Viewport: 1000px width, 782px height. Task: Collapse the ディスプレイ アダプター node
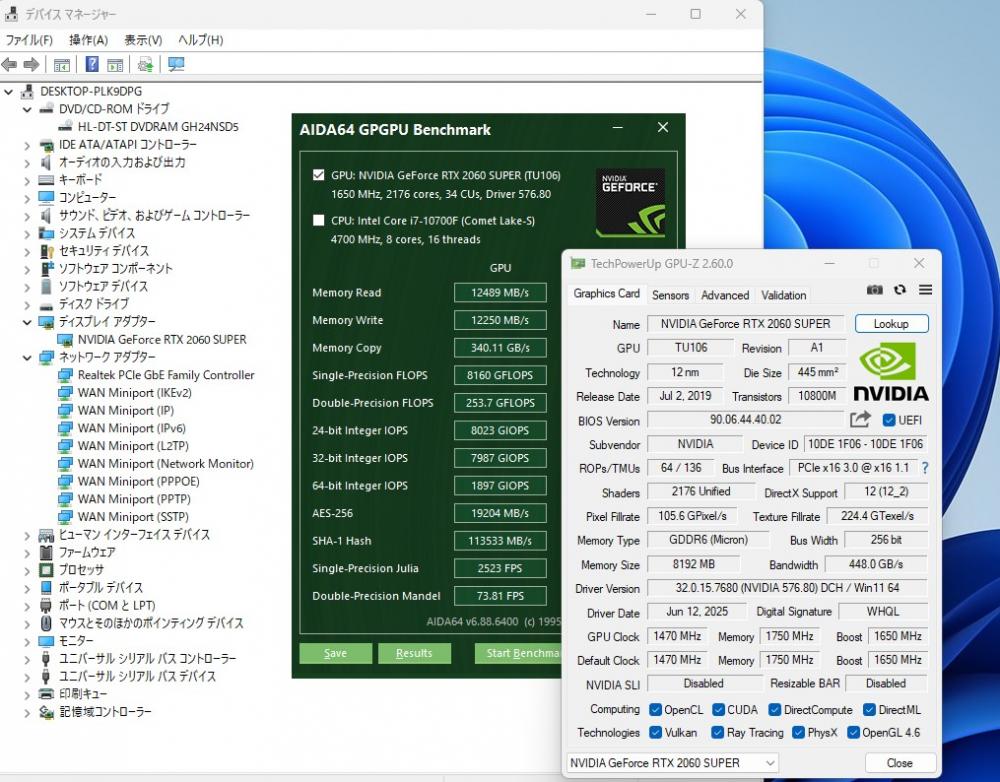pos(27,322)
